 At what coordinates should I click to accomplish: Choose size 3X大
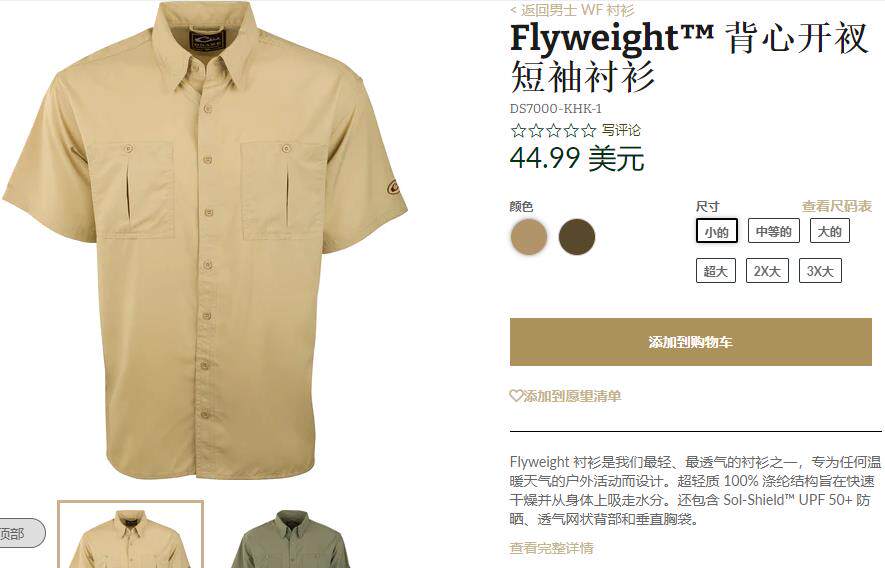point(820,271)
